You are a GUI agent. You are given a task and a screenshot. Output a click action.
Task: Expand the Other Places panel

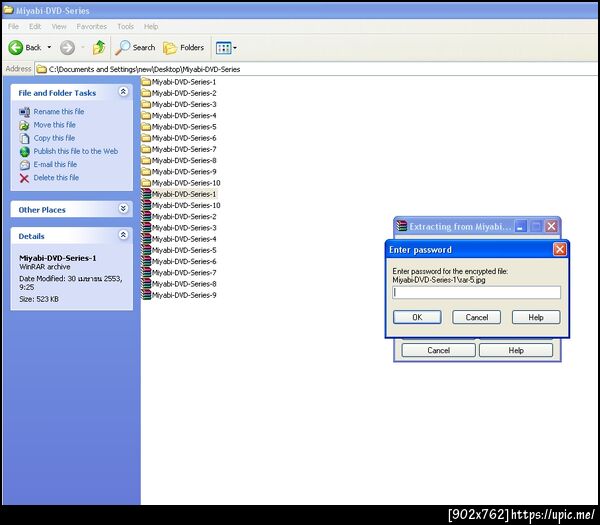tap(123, 209)
